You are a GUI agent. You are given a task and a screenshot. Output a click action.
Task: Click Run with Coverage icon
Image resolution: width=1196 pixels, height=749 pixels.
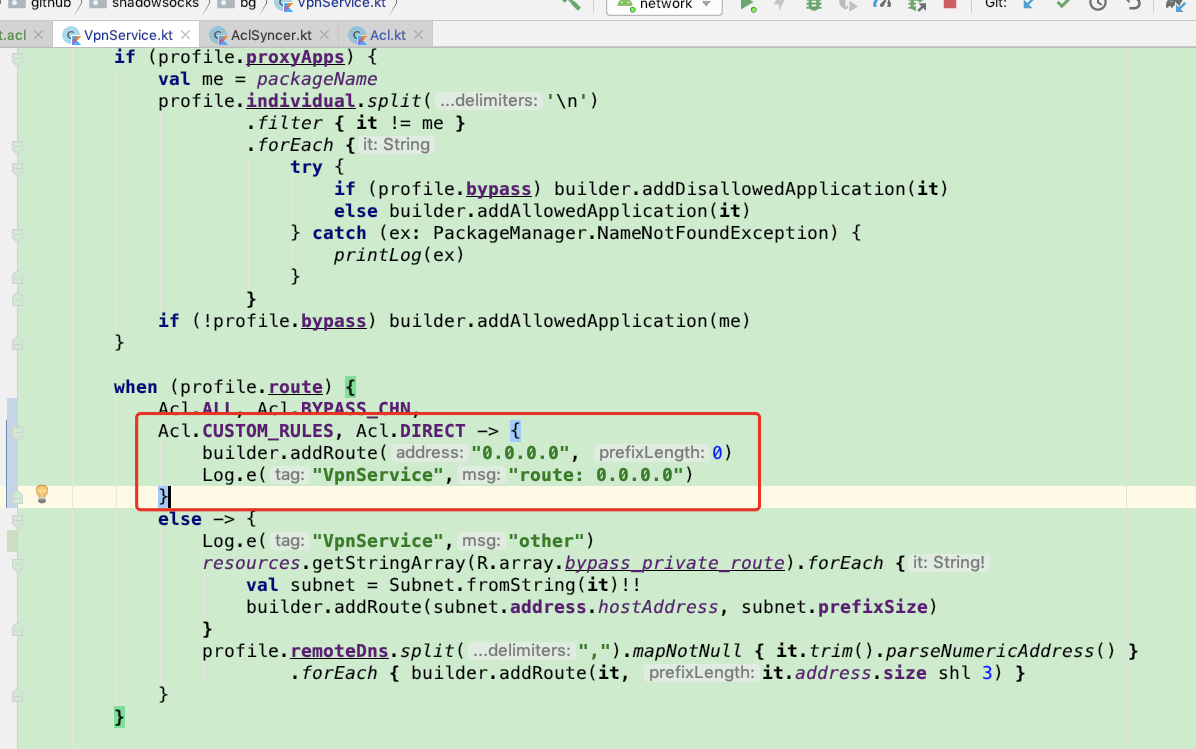pos(847,5)
